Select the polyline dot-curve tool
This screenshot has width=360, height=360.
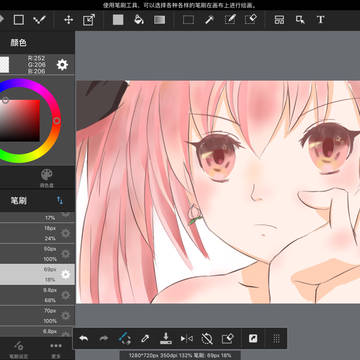pyautogui.click(x=39, y=20)
